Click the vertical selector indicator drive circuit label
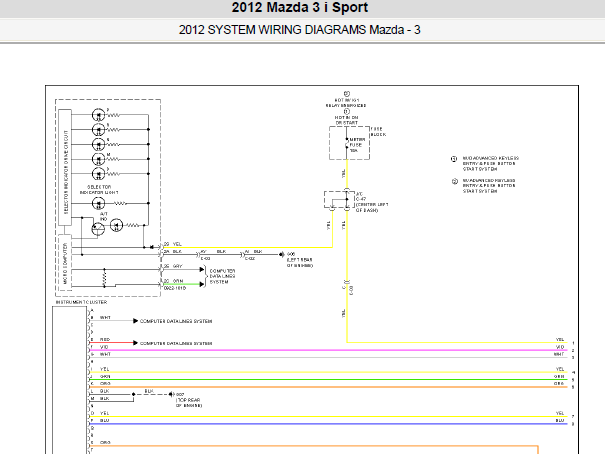Image resolution: width=605 pixels, height=454 pixels. (x=65, y=172)
